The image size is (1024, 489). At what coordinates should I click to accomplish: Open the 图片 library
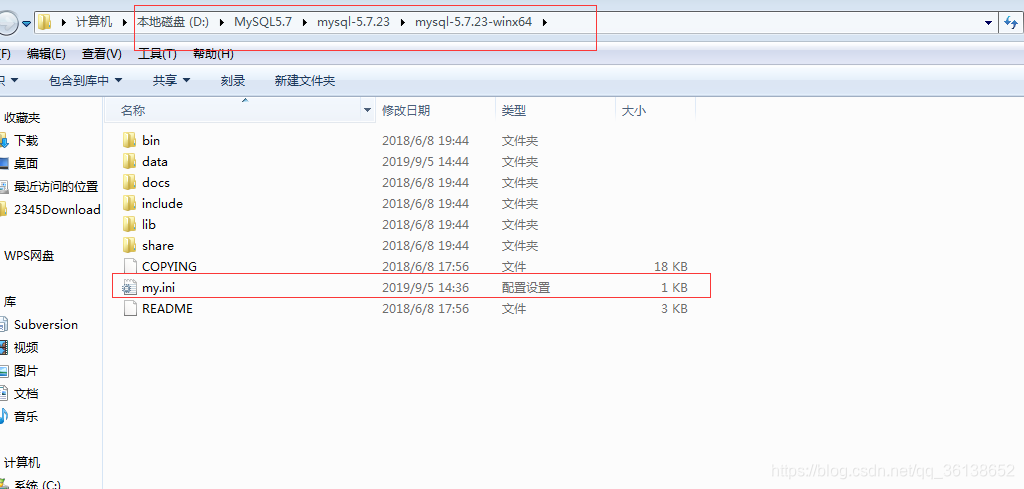click(26, 371)
